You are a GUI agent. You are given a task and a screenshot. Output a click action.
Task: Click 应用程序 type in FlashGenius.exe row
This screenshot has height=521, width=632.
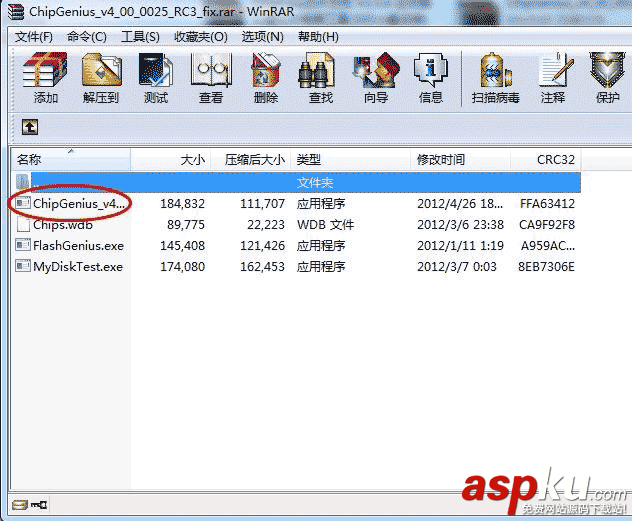321,245
